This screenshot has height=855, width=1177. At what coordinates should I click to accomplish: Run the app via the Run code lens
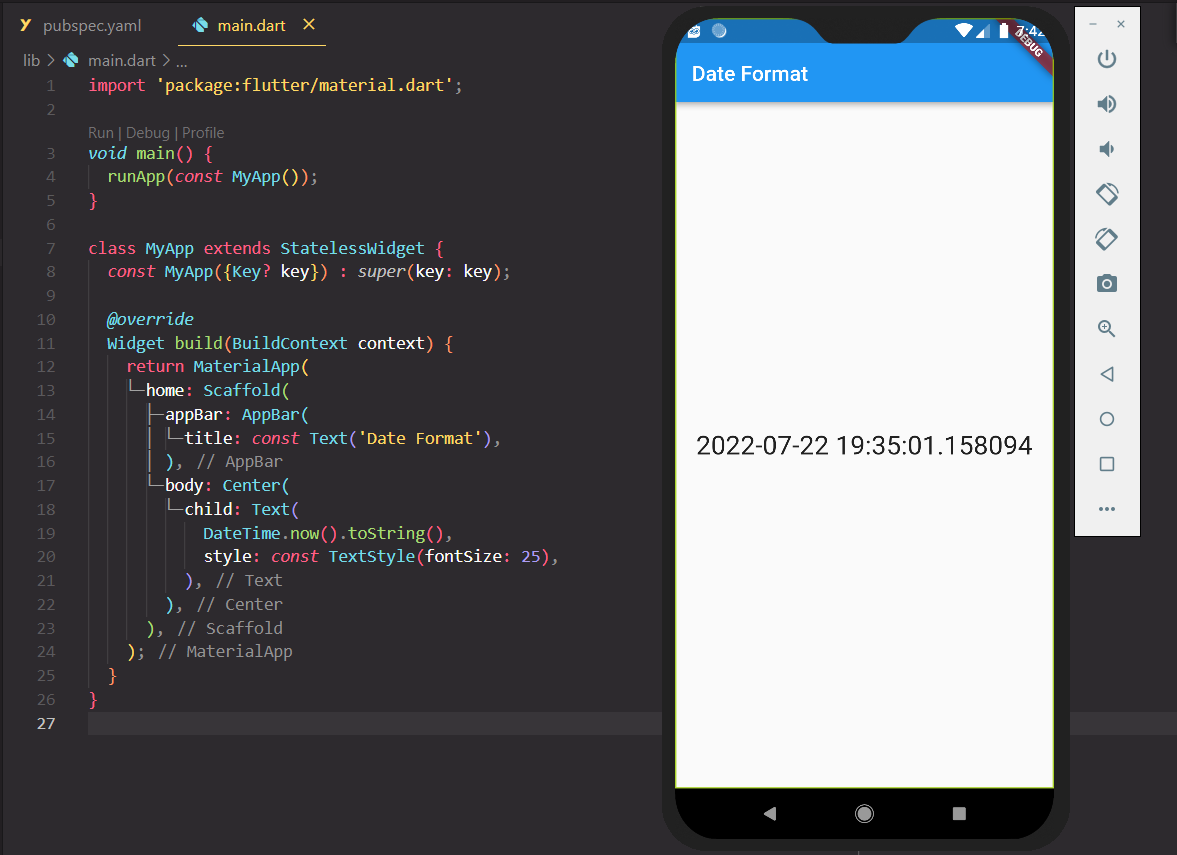[100, 132]
